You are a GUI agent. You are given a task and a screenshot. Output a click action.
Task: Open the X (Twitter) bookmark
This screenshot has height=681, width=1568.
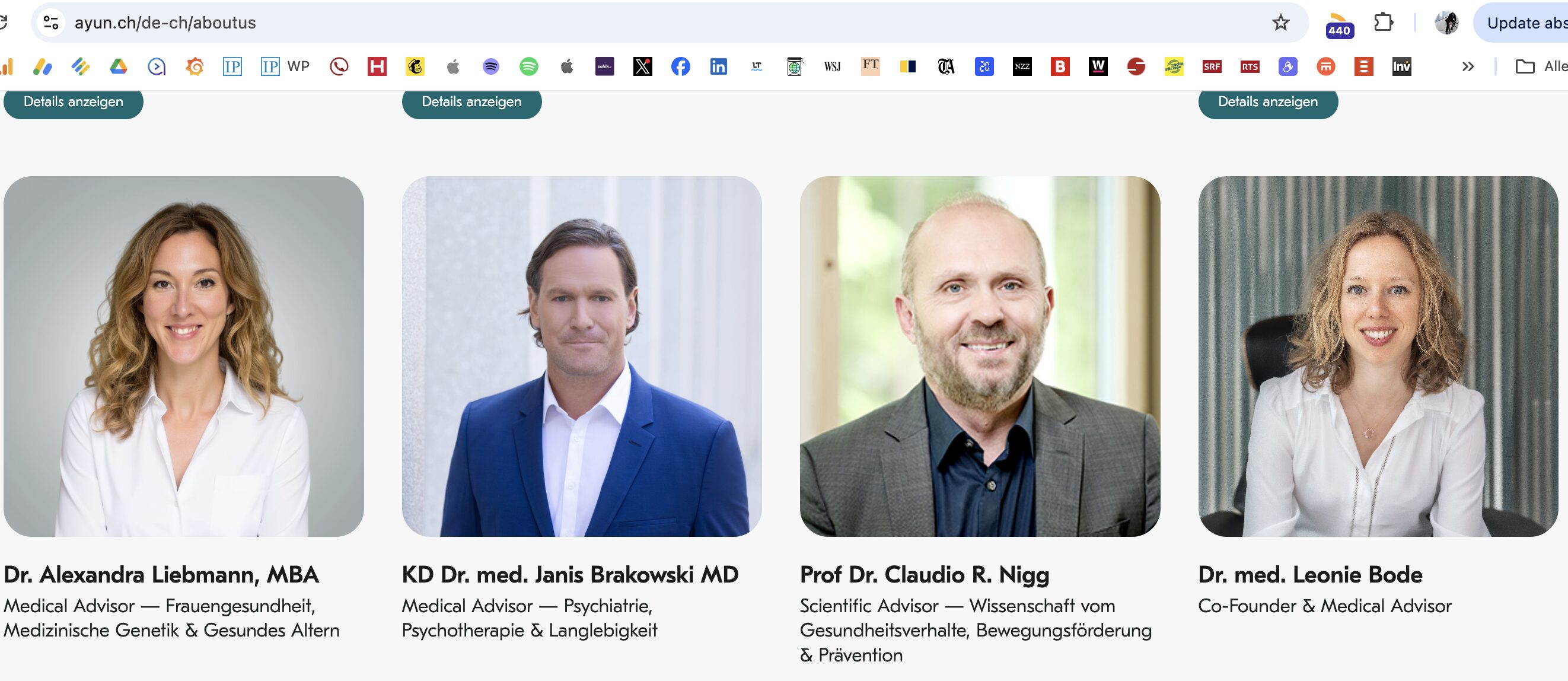pos(642,66)
